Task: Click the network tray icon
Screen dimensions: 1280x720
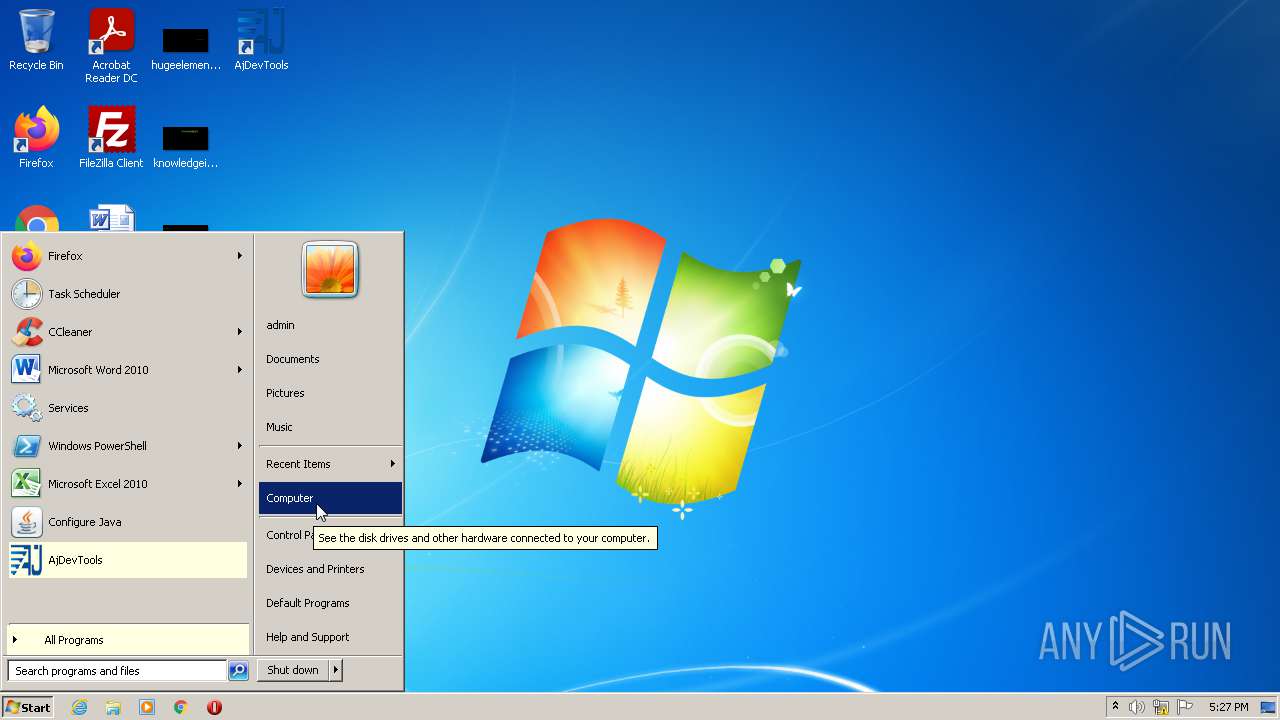Action: 1161,707
